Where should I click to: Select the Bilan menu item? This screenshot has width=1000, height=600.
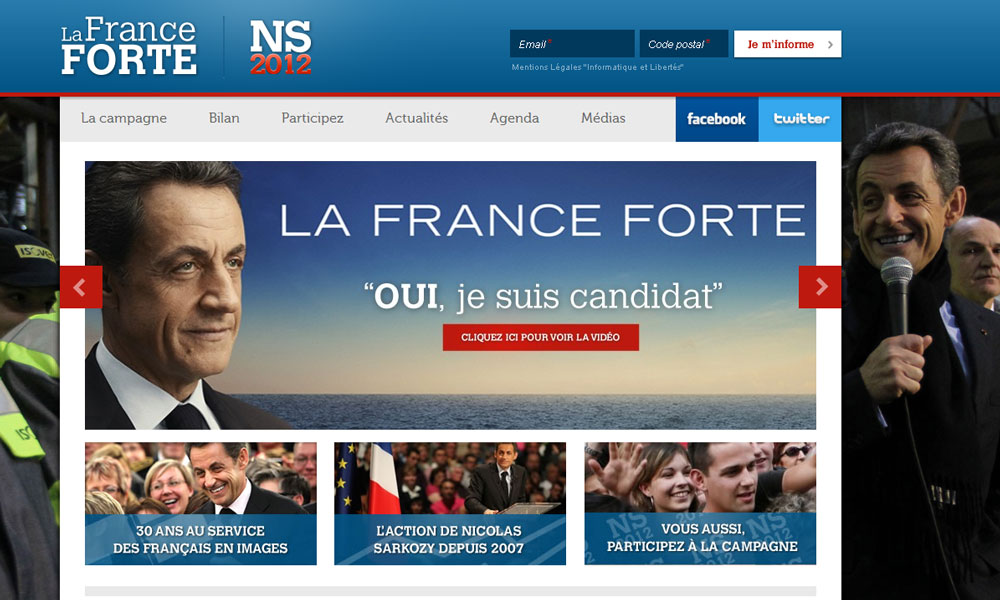(x=224, y=118)
